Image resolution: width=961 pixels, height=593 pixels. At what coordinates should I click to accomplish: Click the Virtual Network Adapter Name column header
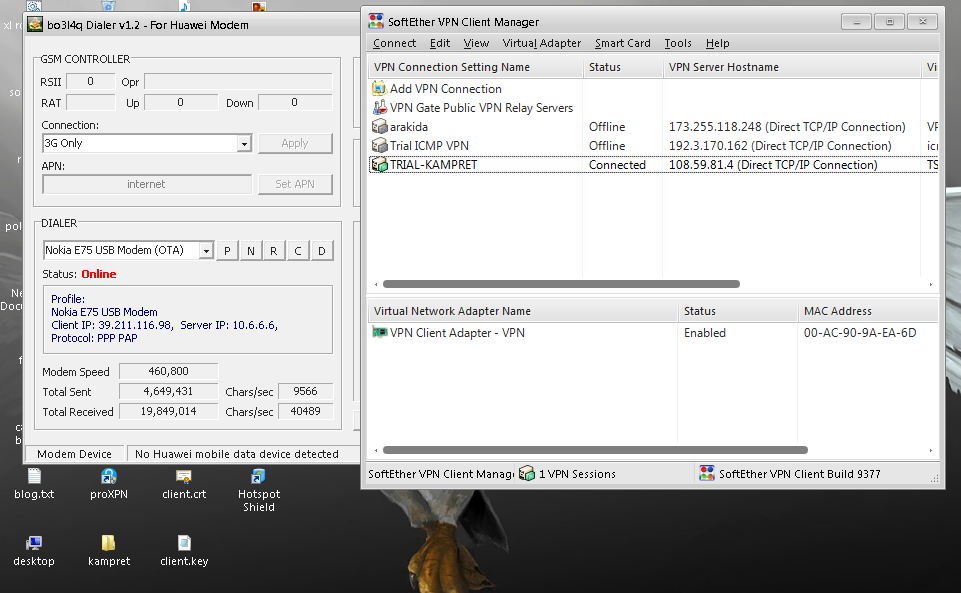pyautogui.click(x=523, y=311)
